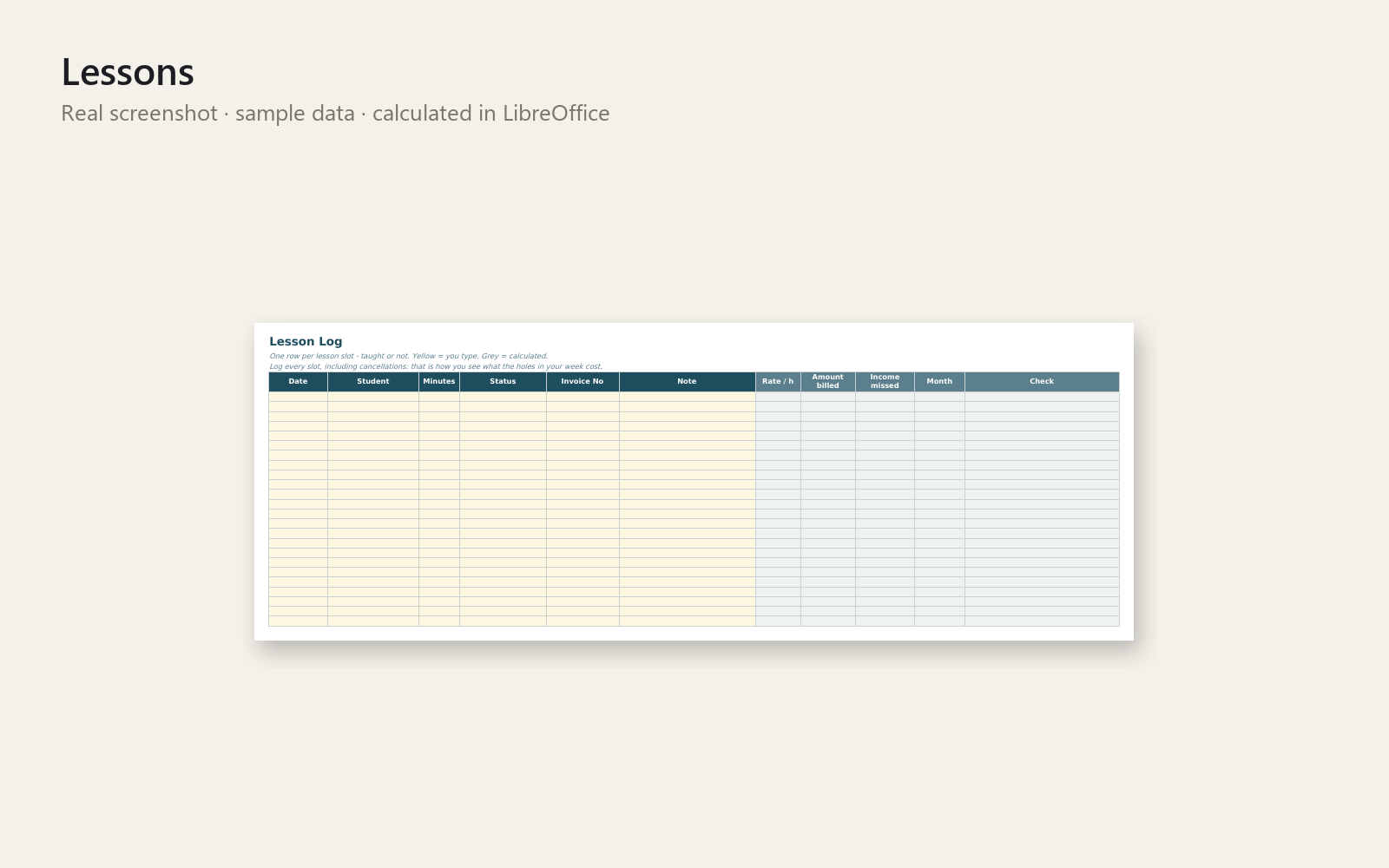This screenshot has height=868, width=1389.
Task: Click the Lesson Log title
Action: pos(306,342)
